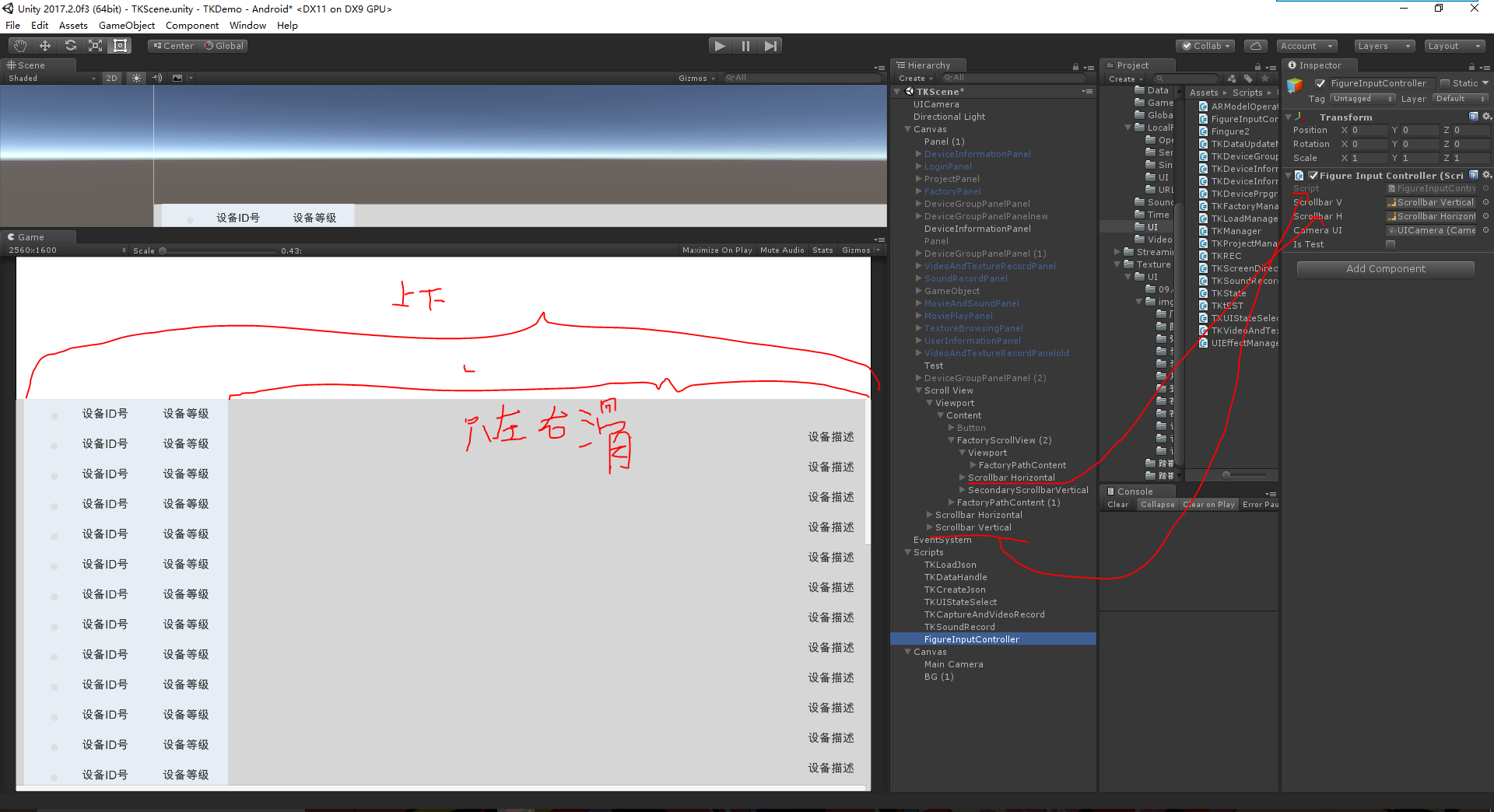Open Figure Input Controller gear settings
This screenshot has width=1494, height=812.
tap(1486, 175)
